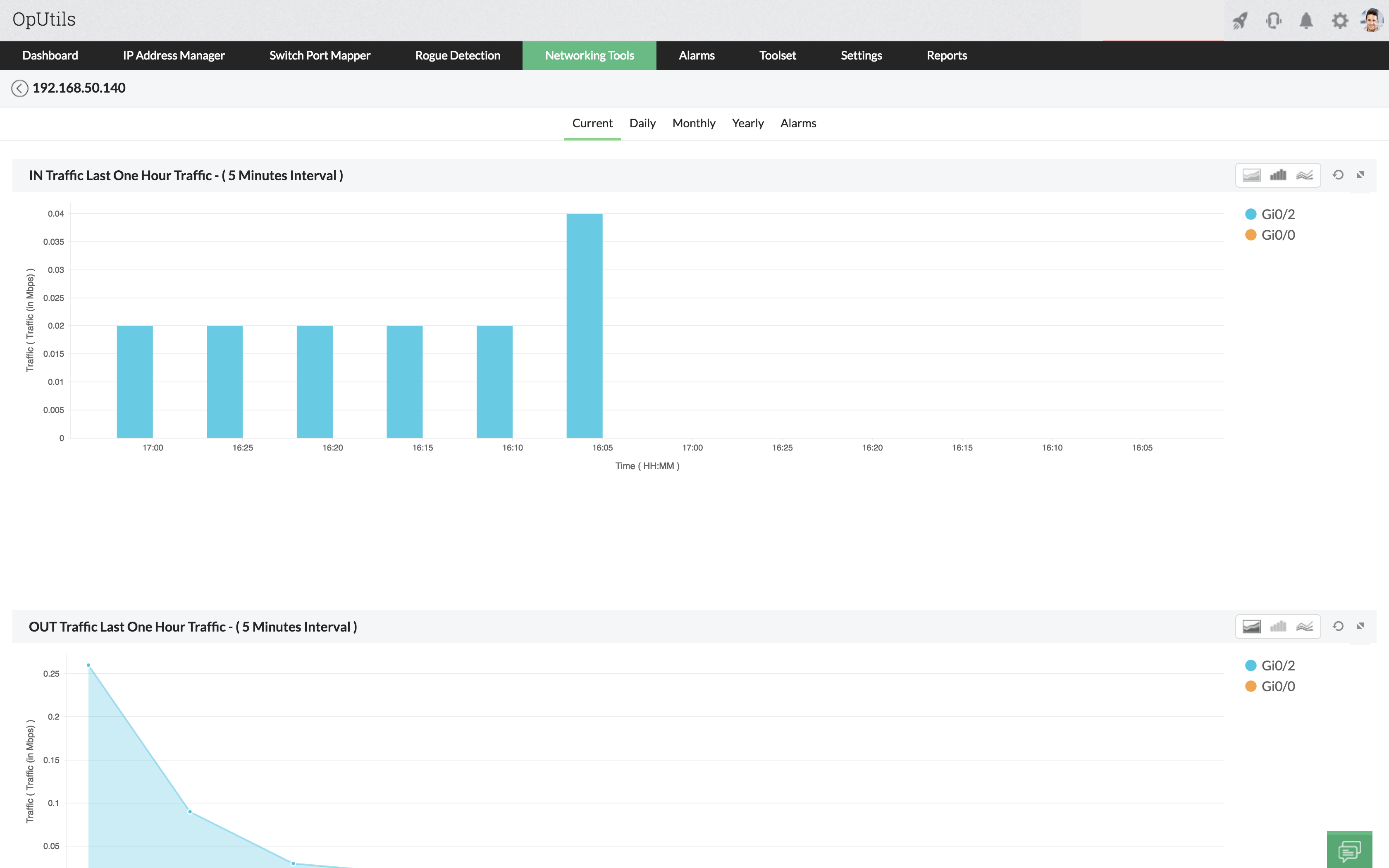This screenshot has width=1389, height=868.
Task: Refresh the IN Traffic chart
Action: (x=1338, y=175)
